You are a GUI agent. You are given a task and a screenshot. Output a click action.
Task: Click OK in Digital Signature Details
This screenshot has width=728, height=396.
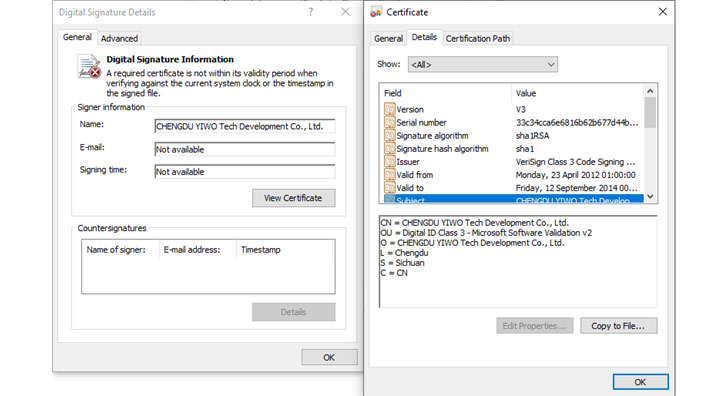click(x=329, y=357)
